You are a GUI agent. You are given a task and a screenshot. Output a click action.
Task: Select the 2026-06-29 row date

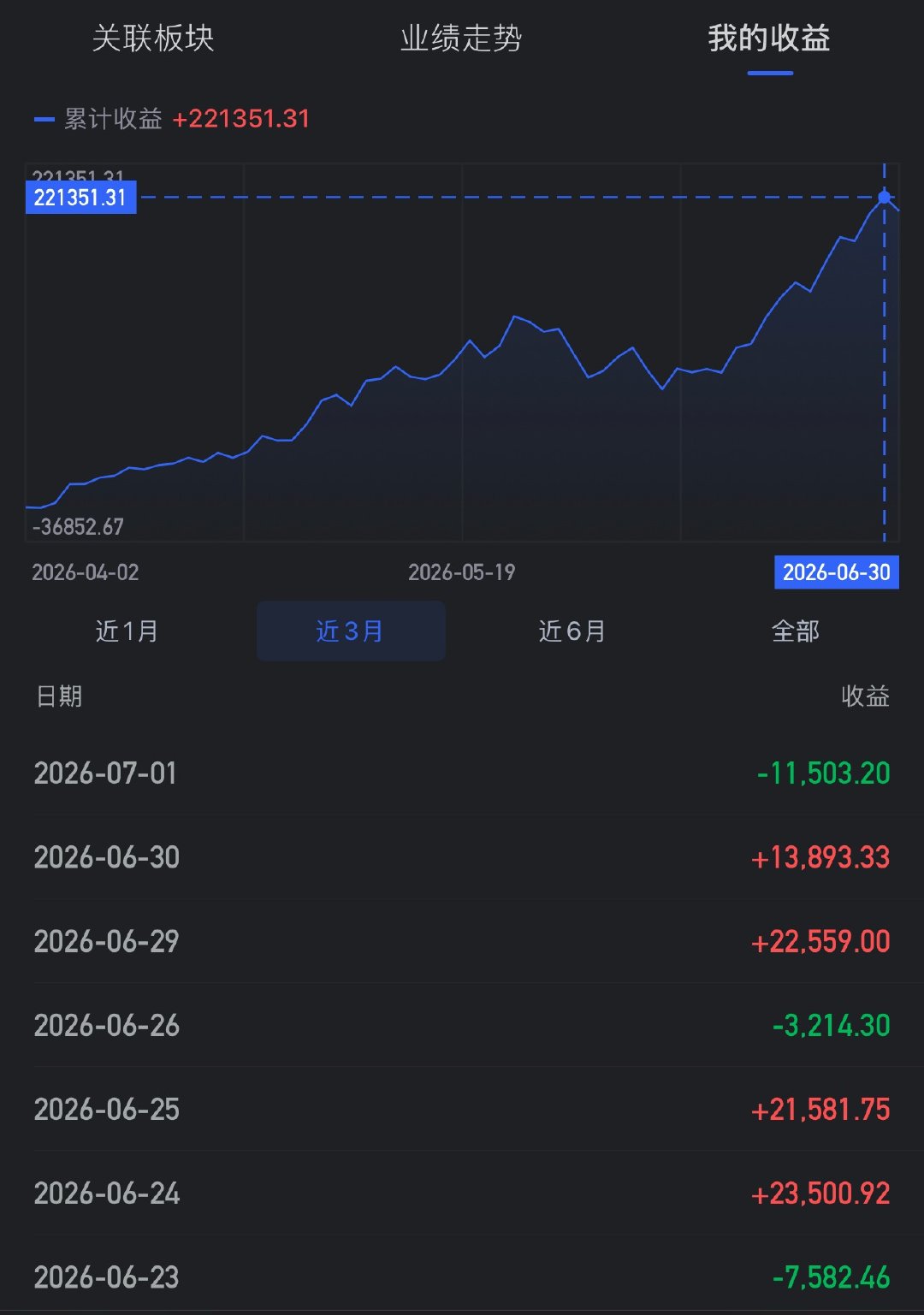point(107,941)
